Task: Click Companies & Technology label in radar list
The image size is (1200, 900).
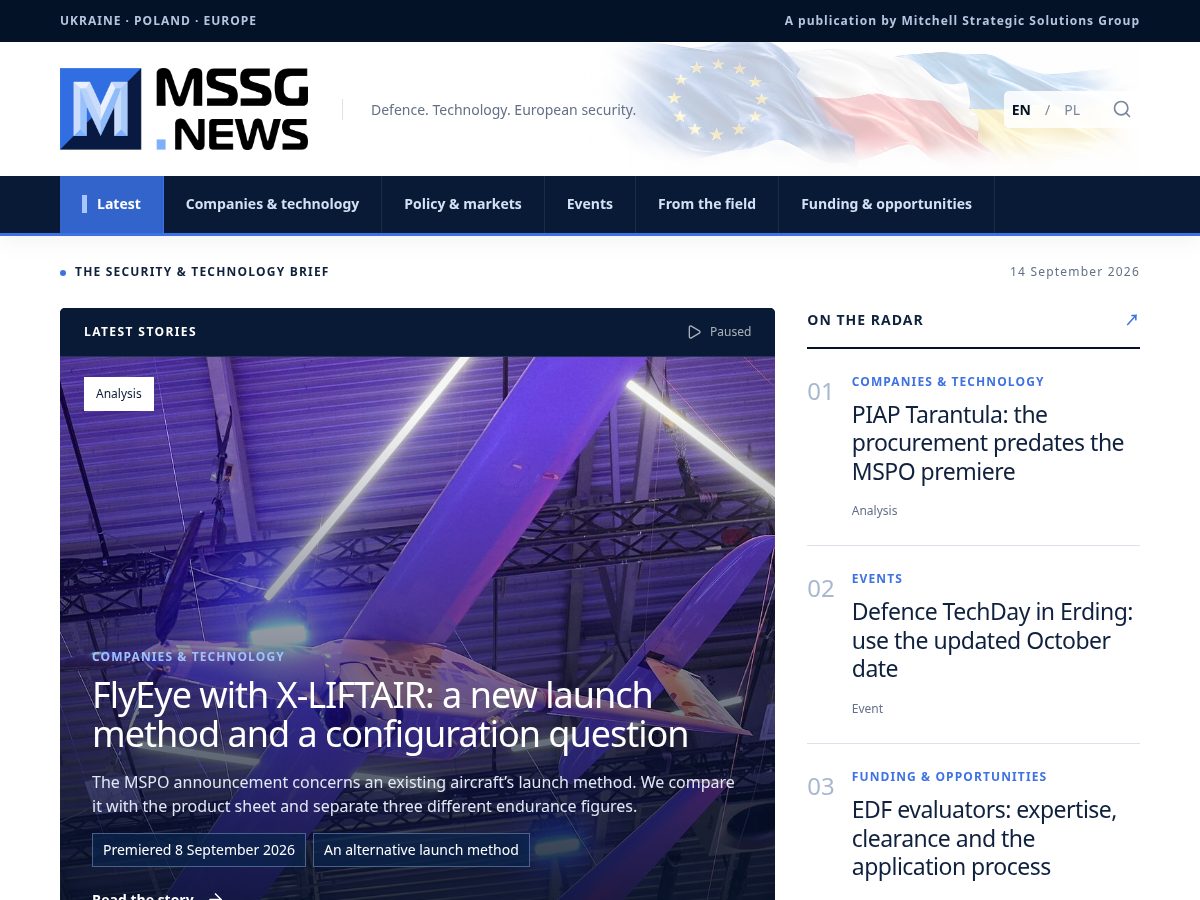Action: click(x=948, y=382)
